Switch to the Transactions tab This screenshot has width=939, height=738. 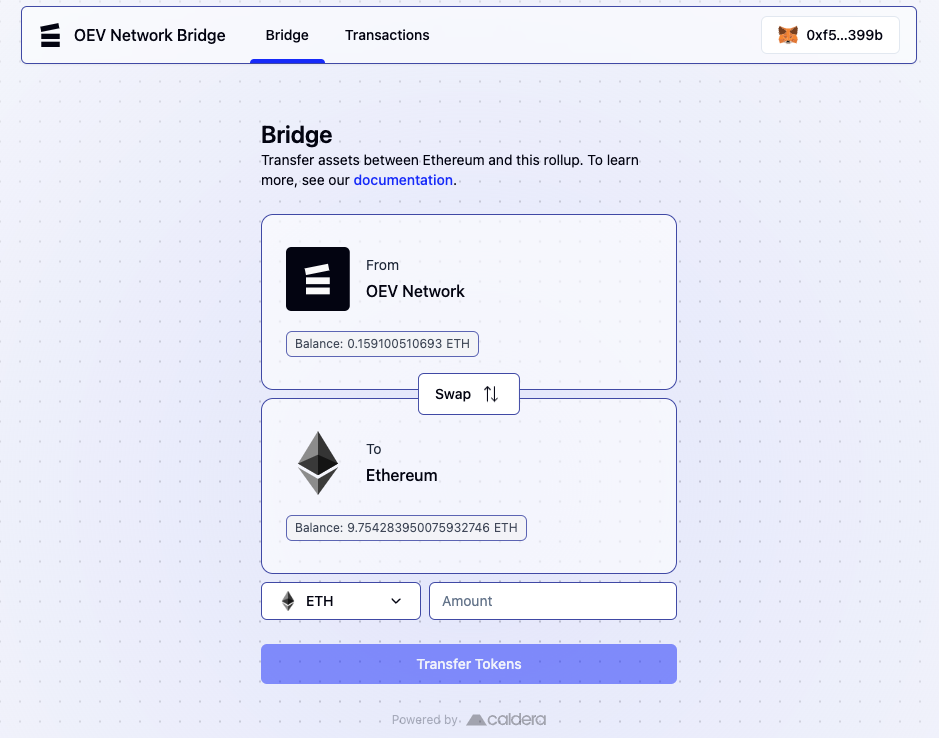tap(387, 35)
